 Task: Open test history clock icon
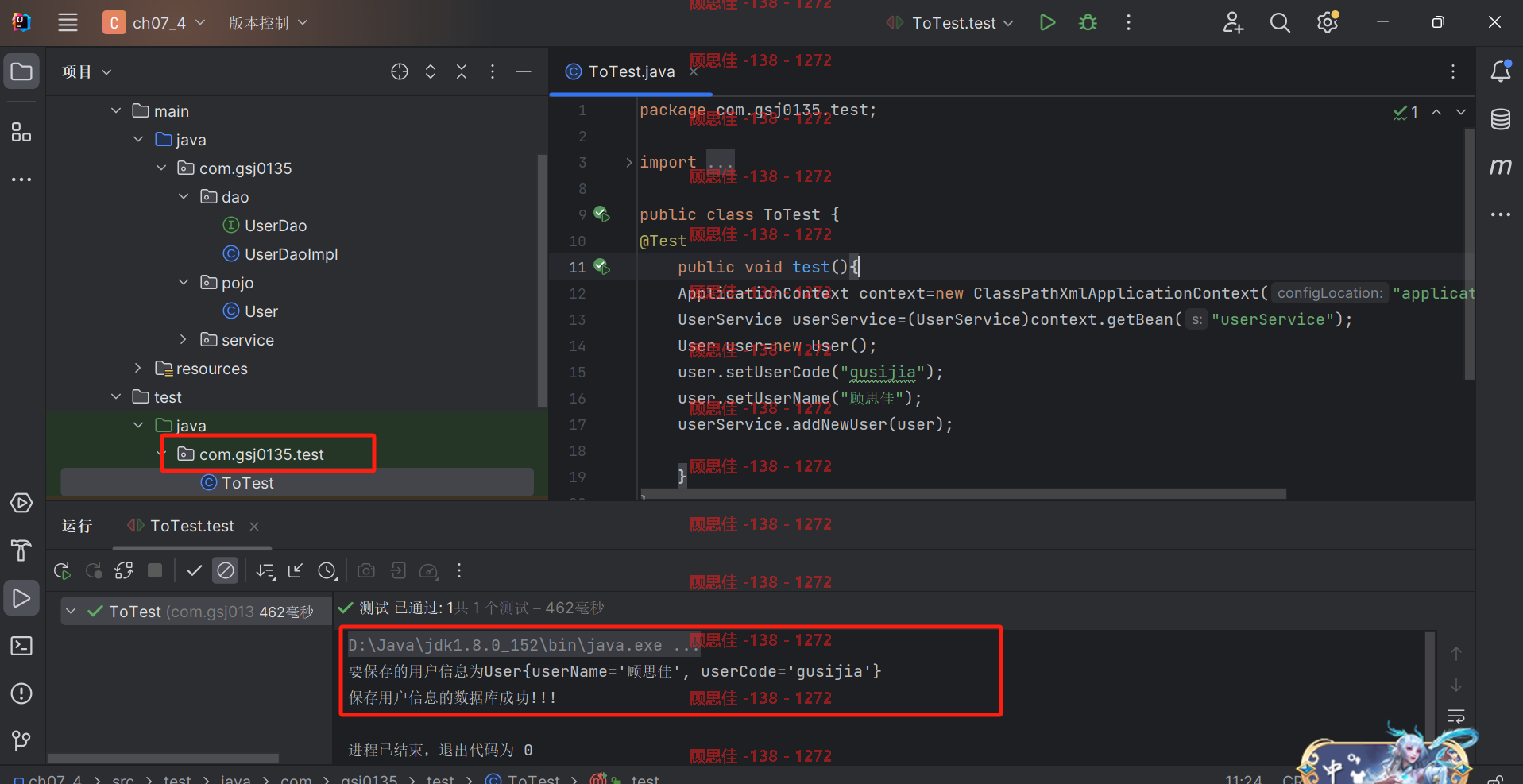click(x=327, y=570)
